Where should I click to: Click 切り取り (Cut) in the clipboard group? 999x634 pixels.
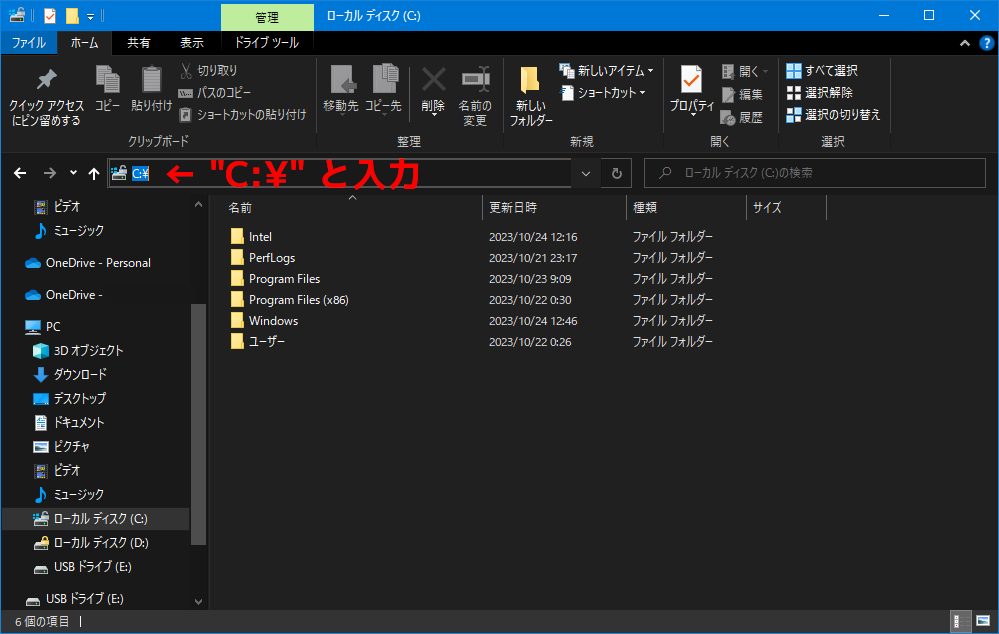[209, 71]
